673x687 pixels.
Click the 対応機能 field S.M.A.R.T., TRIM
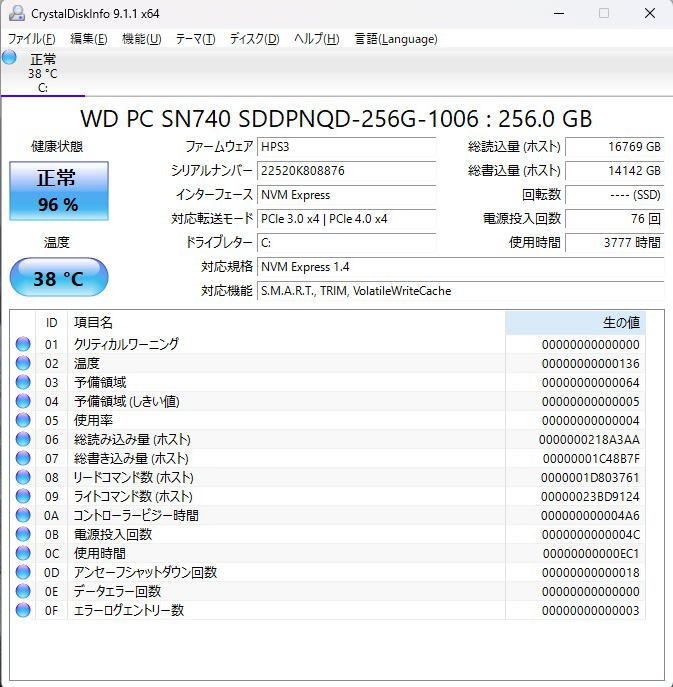coord(460,290)
